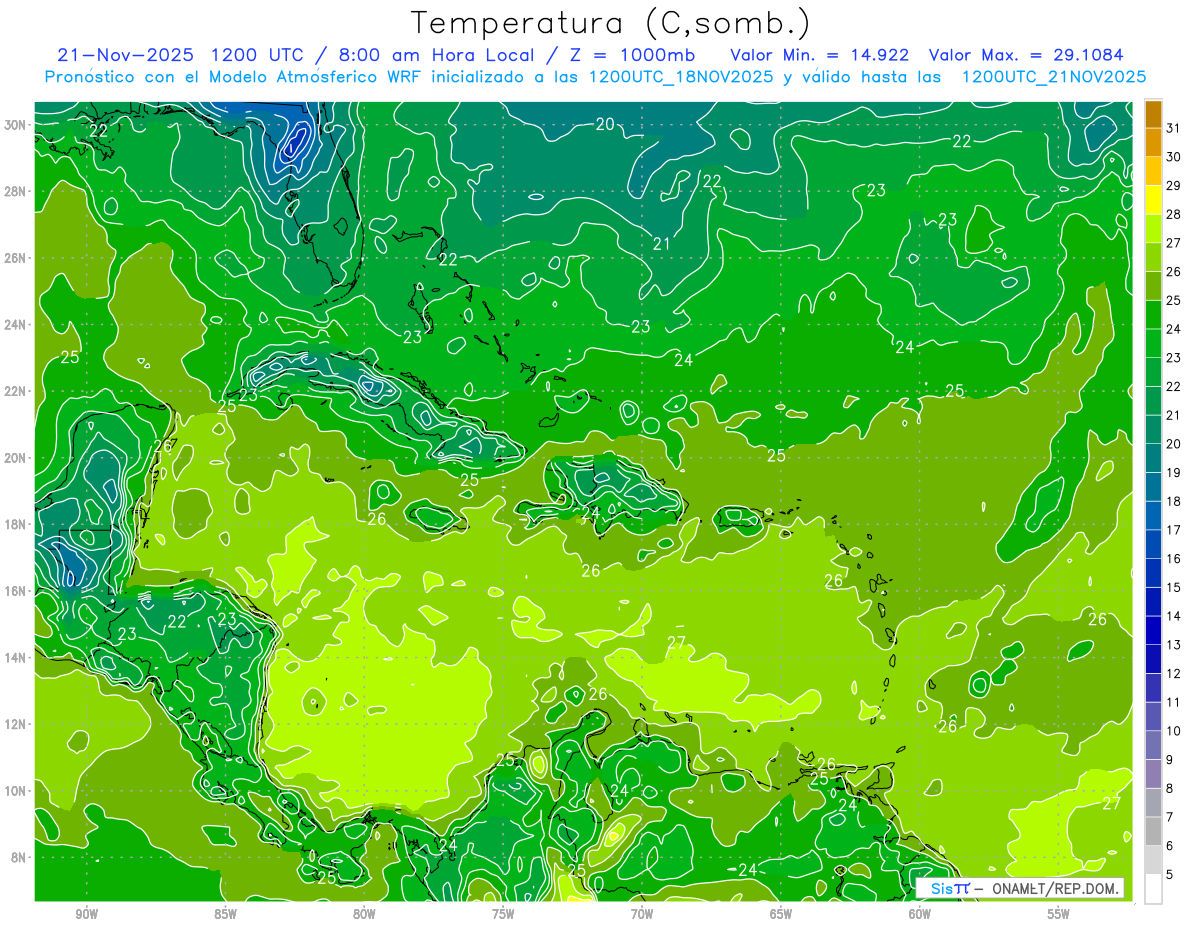Click the '21' contour label on the map

pyautogui.click(x=661, y=243)
